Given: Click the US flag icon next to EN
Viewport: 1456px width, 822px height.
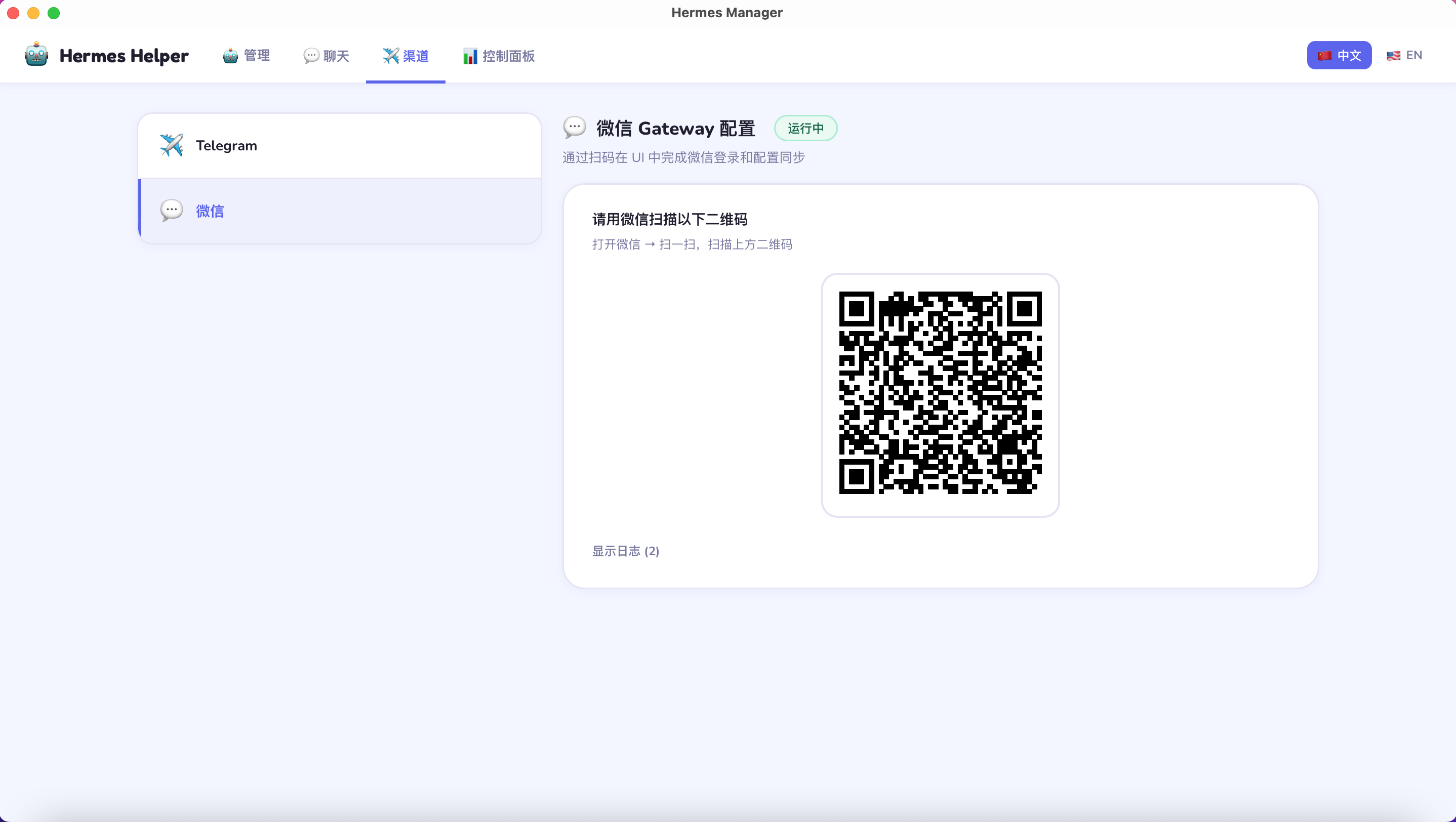Looking at the screenshot, I should pos(1393,55).
